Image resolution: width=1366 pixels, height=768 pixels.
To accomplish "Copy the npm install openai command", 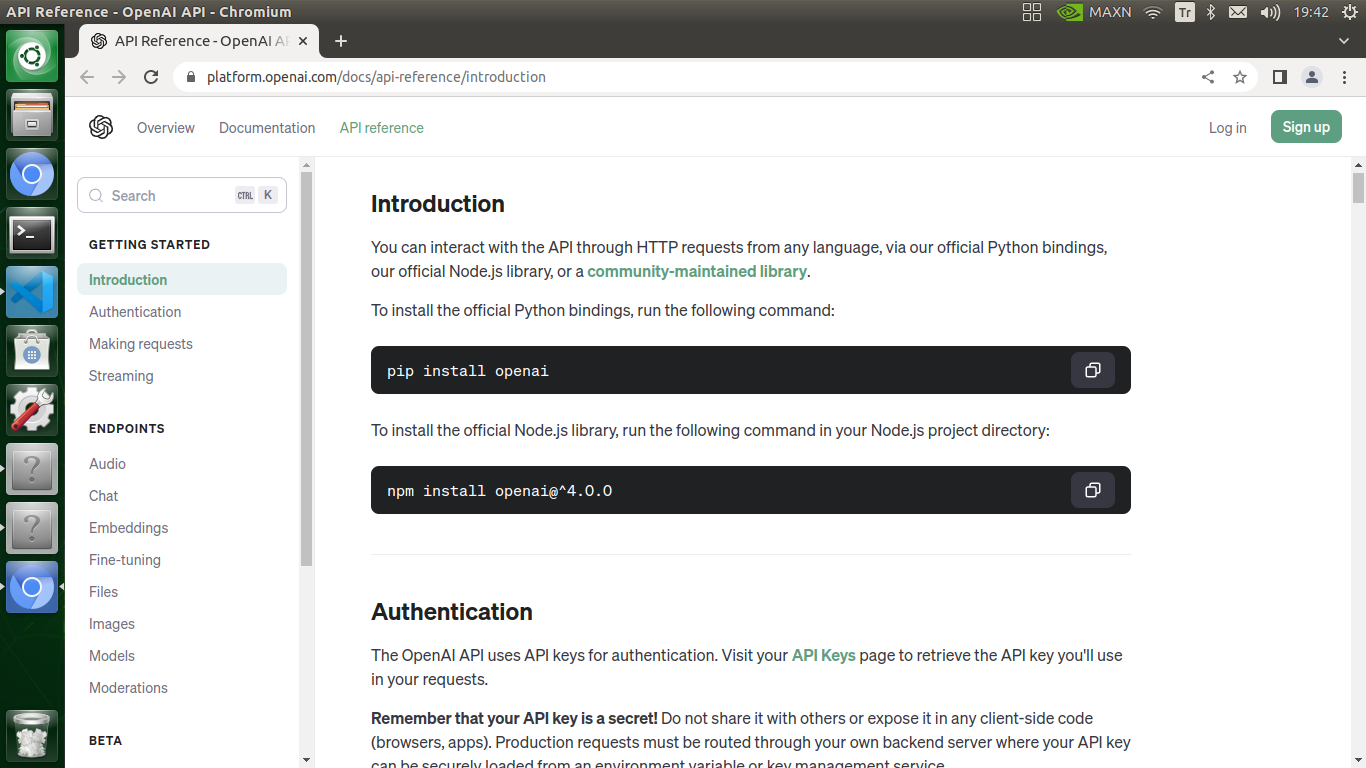I will click(x=1093, y=490).
